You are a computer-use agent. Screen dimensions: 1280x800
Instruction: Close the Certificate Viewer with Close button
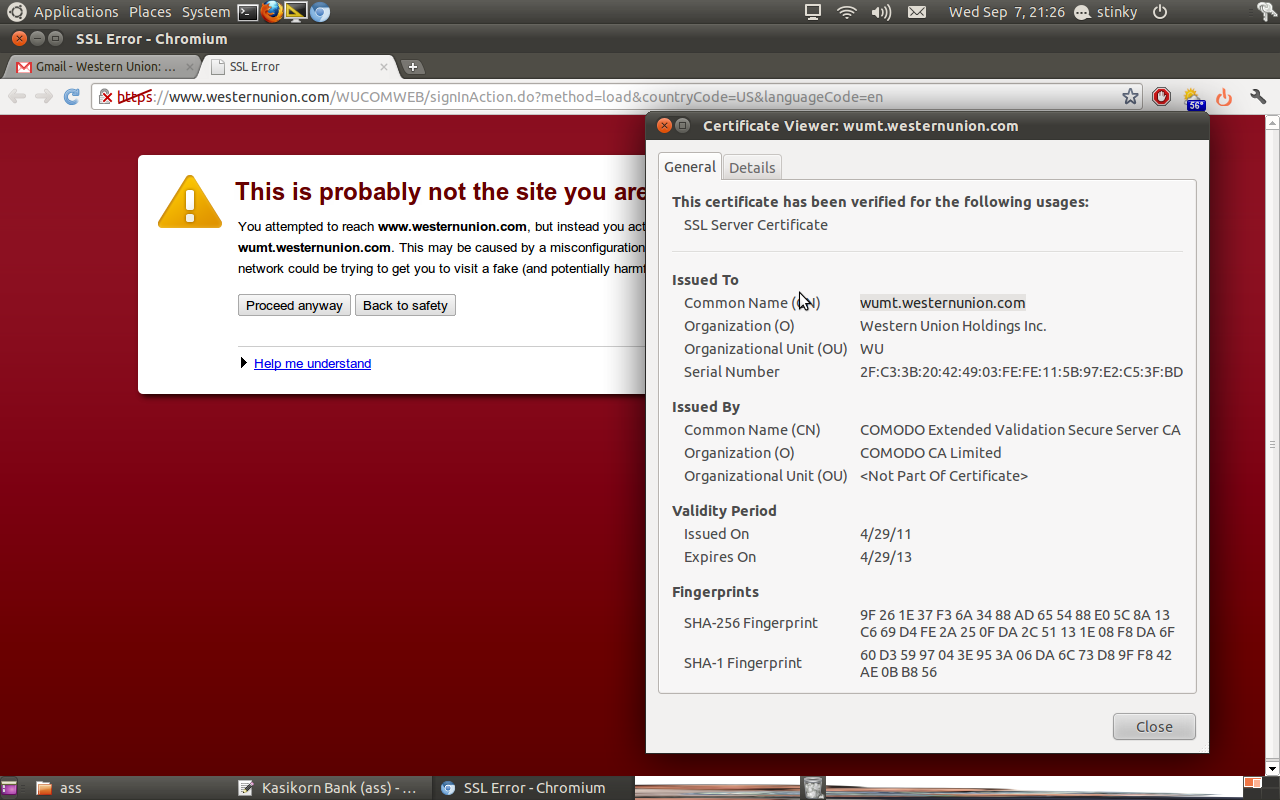coord(1154,727)
